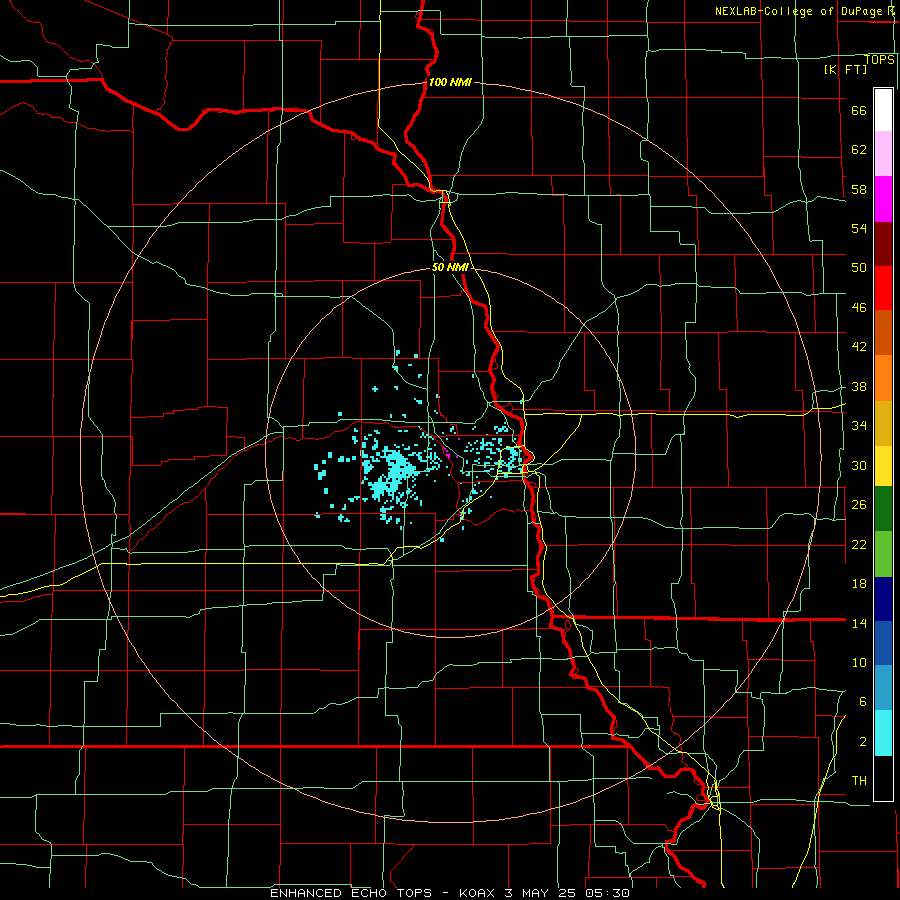
Task: Click the "[K FT]" units label
Action: (846, 69)
